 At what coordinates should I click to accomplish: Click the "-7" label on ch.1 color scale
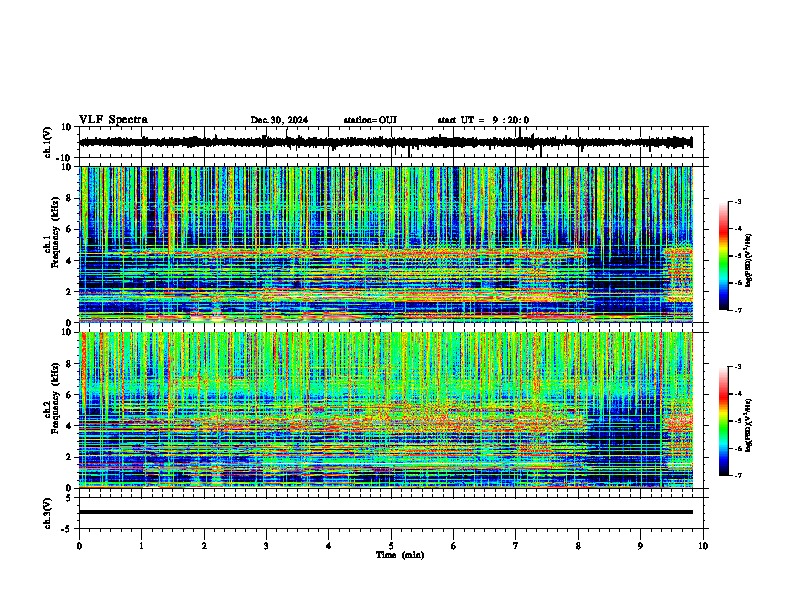point(737,310)
